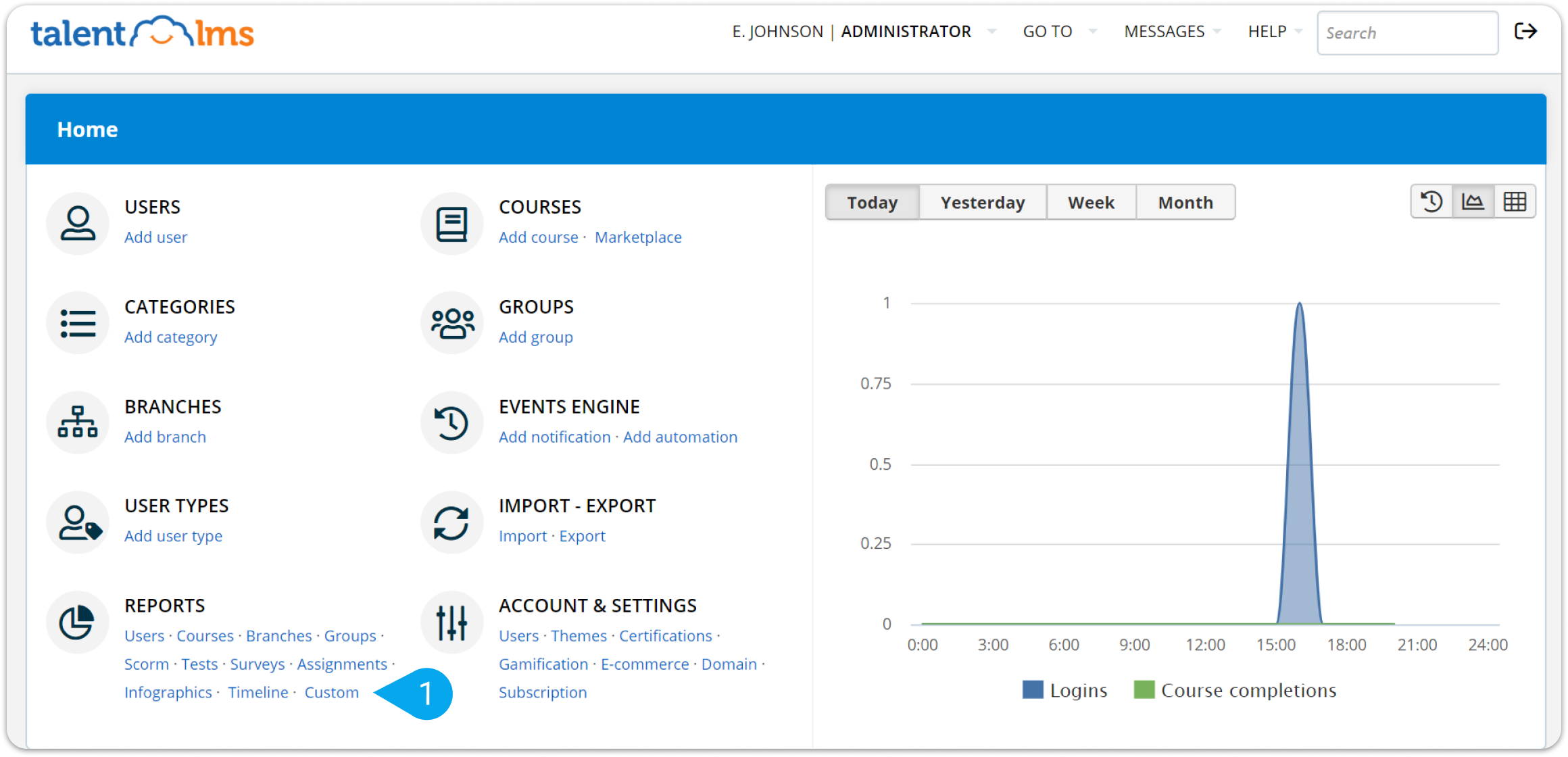Click the Add user link
1568x757 pixels.
(155, 237)
